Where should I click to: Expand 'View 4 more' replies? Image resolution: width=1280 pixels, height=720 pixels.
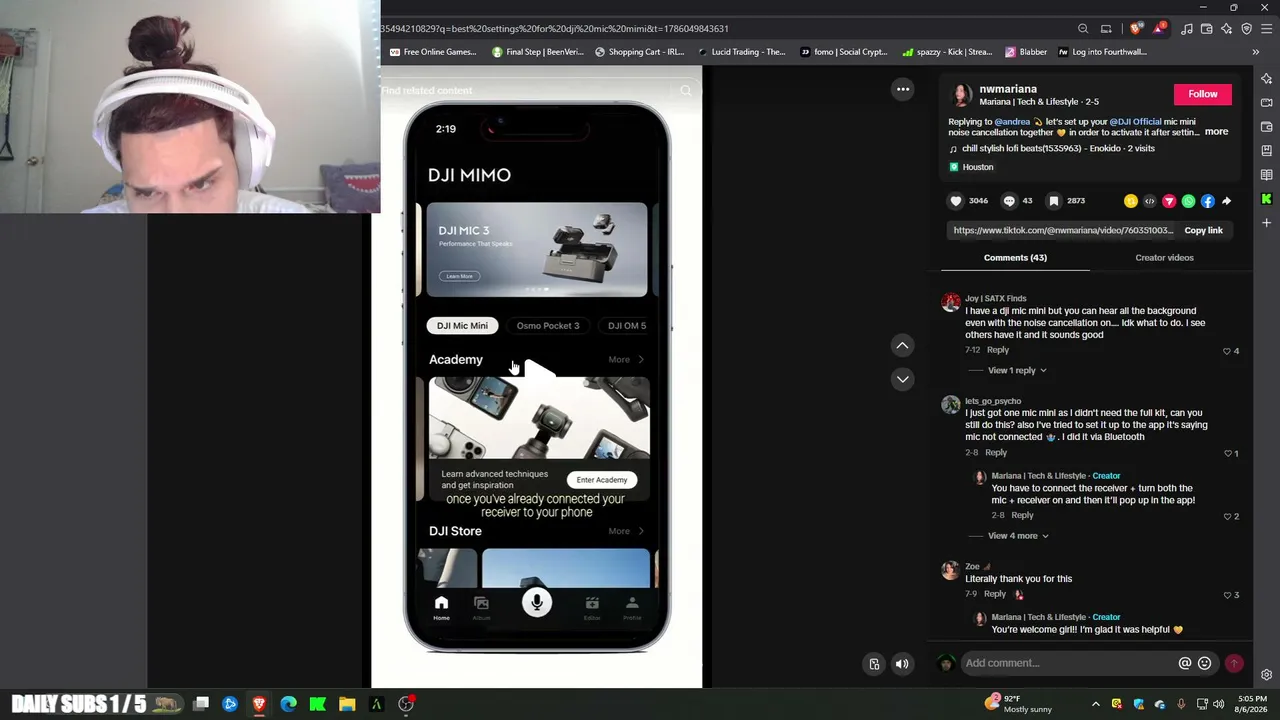point(1018,536)
